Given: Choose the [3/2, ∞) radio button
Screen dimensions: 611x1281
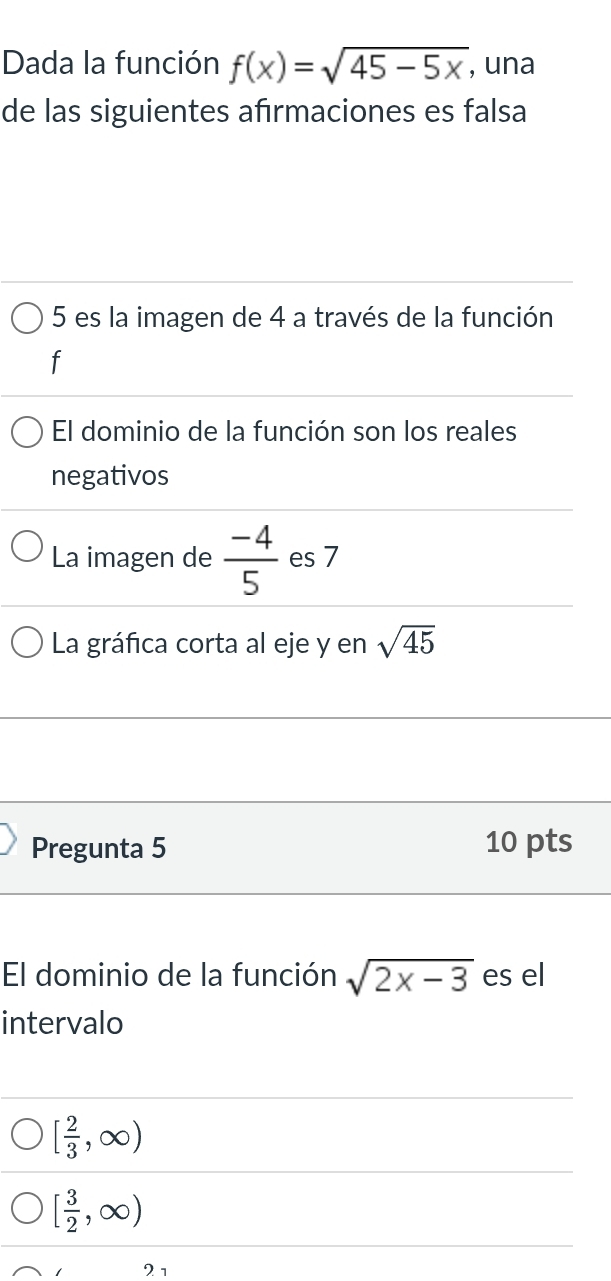Looking at the screenshot, I should click(x=28, y=1210).
